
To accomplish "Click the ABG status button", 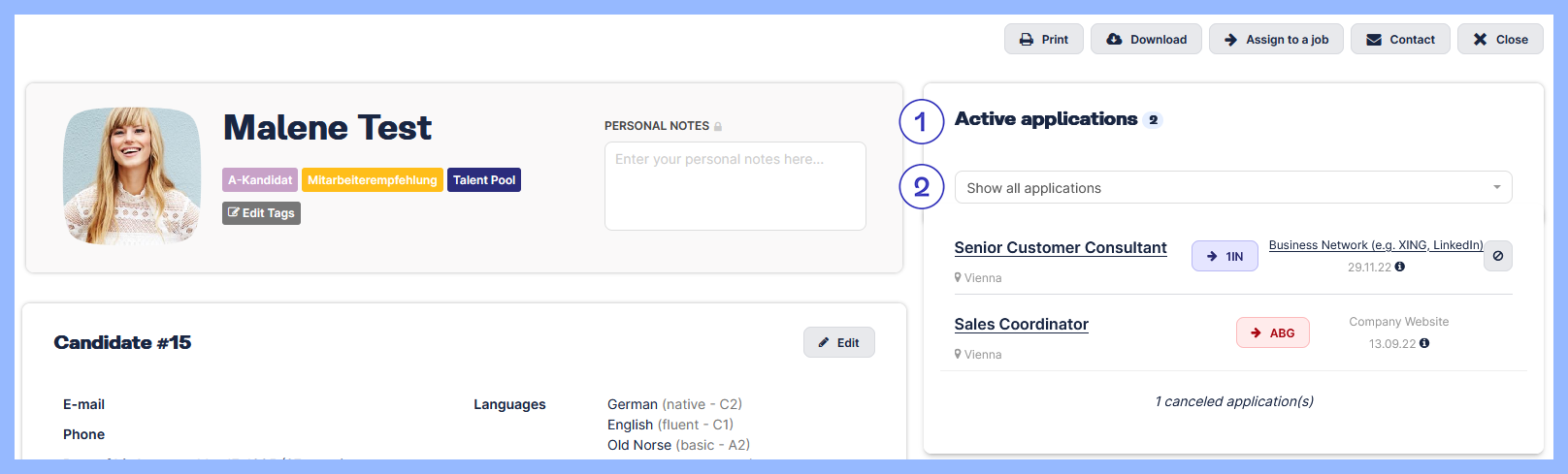I will click(1272, 333).
